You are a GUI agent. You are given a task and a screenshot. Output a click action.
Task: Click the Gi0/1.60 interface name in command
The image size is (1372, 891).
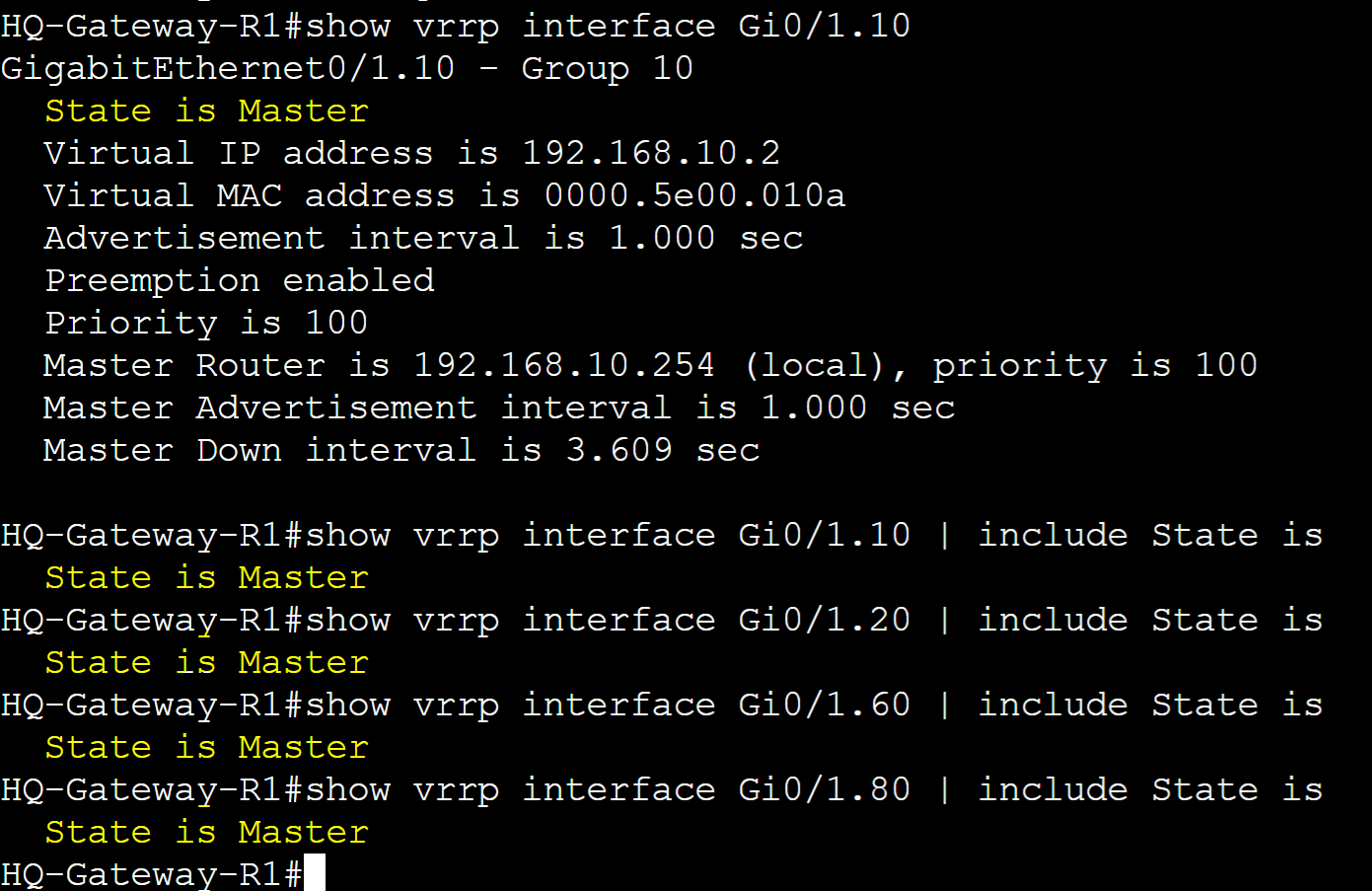click(825, 705)
